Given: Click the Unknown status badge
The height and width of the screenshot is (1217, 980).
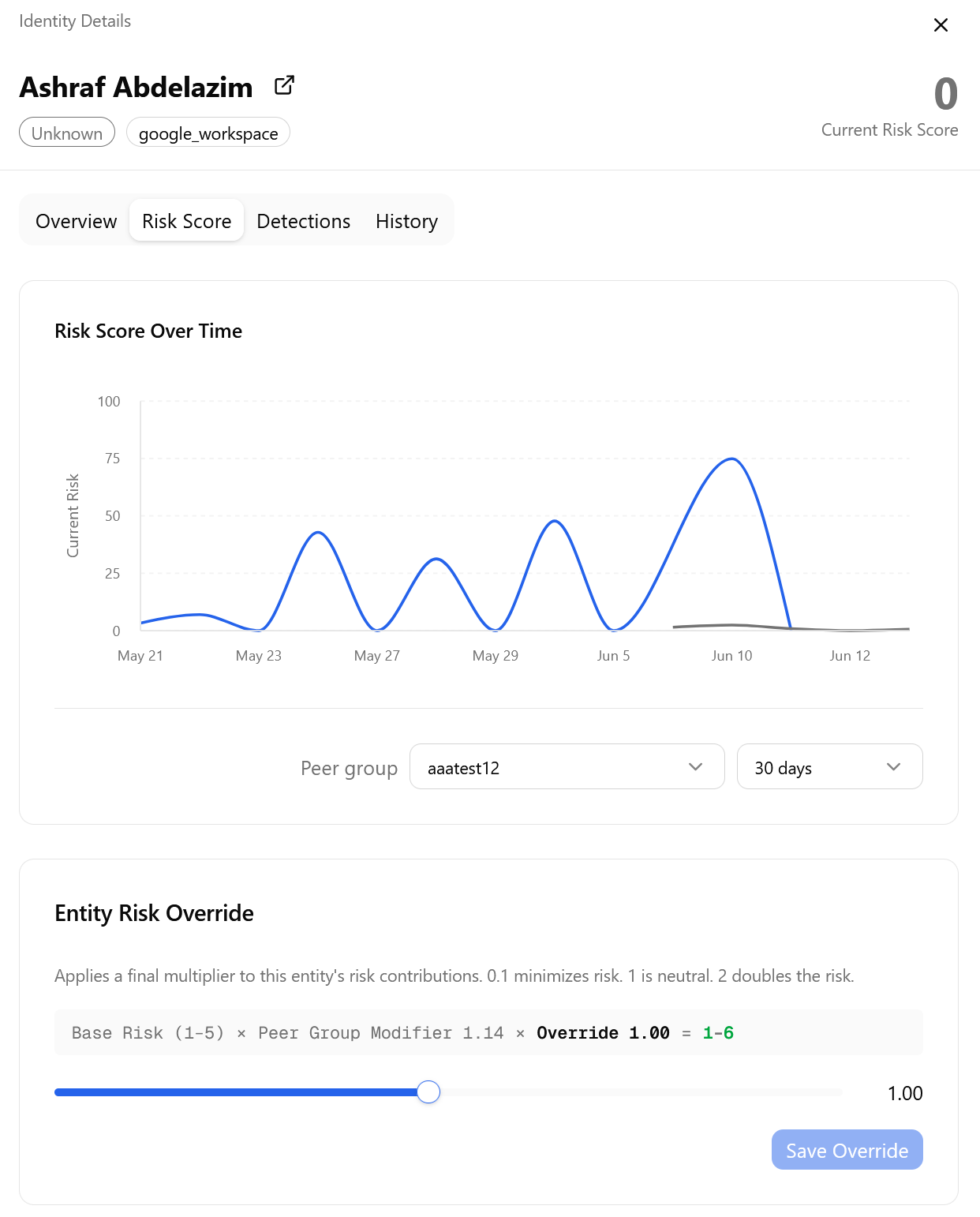Looking at the screenshot, I should pos(67,133).
